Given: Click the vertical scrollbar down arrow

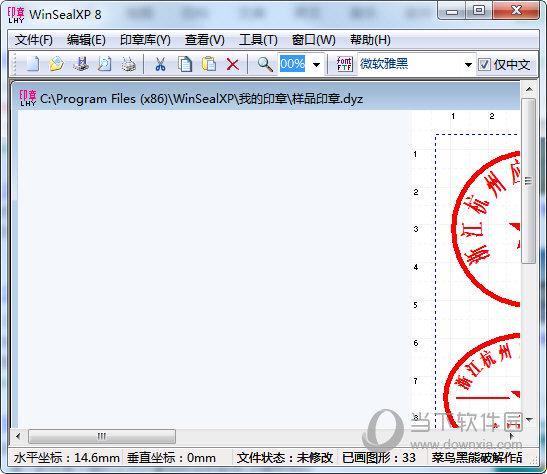Looking at the screenshot, I should pyautogui.click(x=529, y=419).
